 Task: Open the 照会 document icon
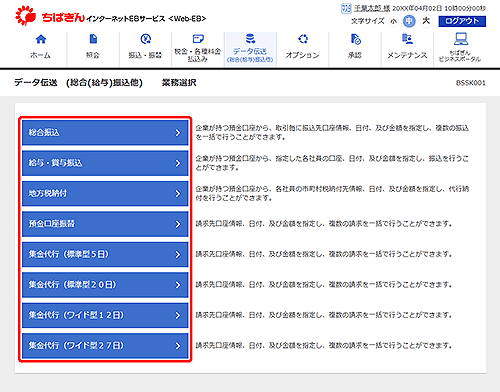tap(93, 39)
